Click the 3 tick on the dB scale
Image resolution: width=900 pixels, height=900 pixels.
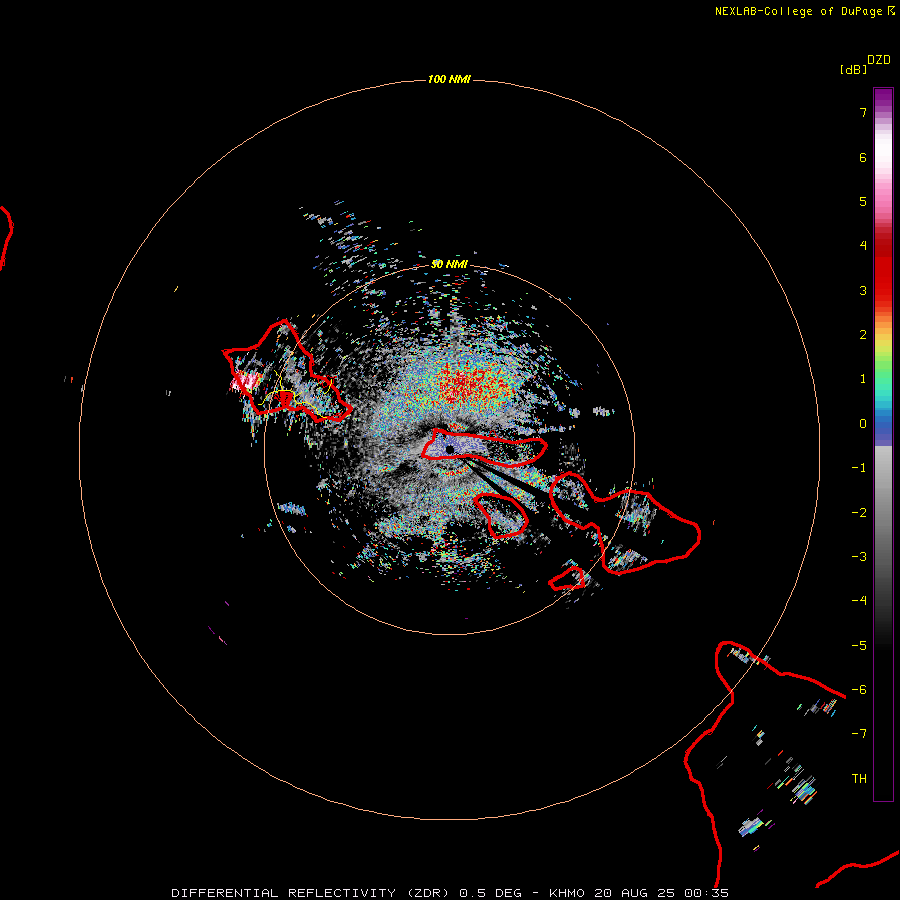pos(863,290)
